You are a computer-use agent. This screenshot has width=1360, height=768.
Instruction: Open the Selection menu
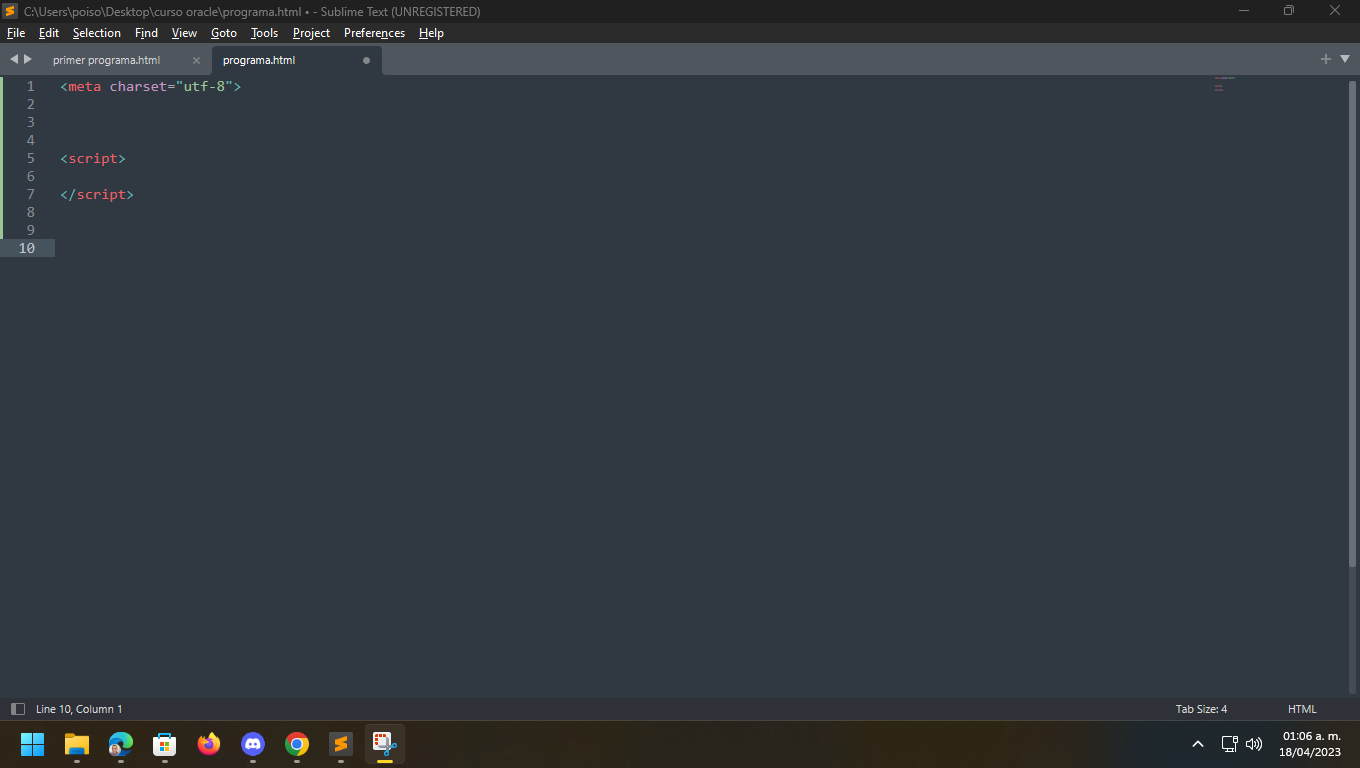97,33
